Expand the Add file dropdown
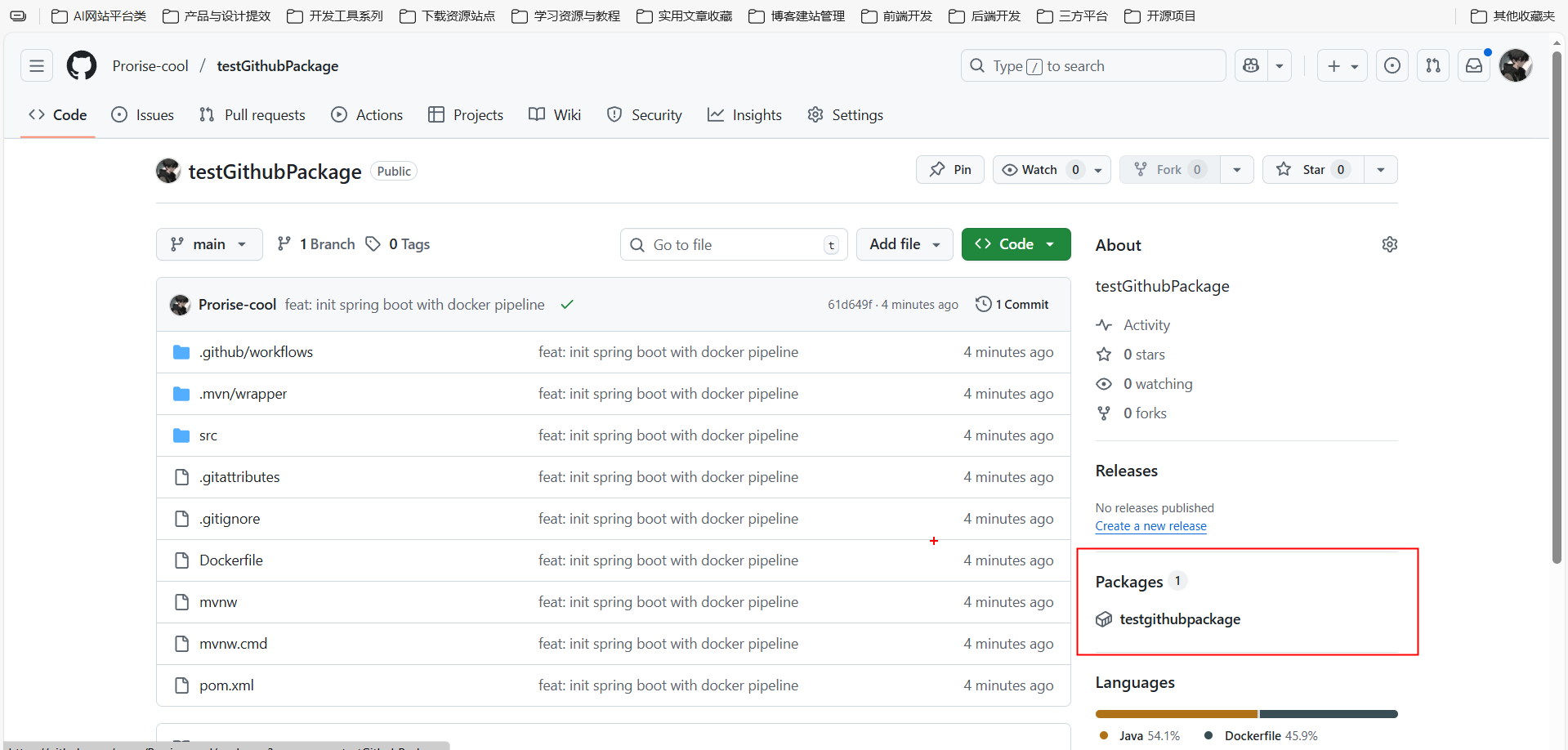The height and width of the screenshot is (750, 1568). click(x=904, y=244)
